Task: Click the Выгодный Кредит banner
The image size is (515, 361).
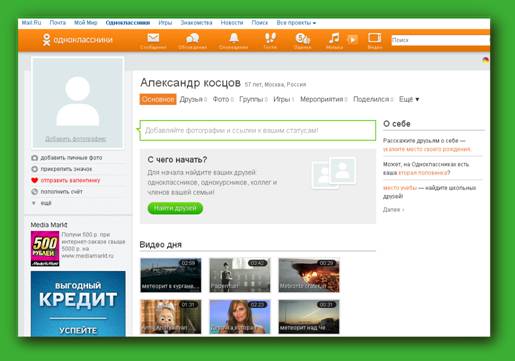Action: click(x=78, y=304)
